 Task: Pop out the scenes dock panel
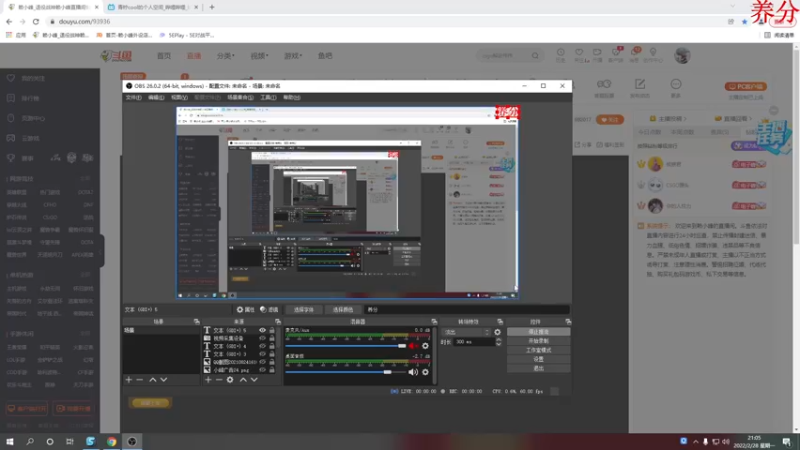[196, 322]
